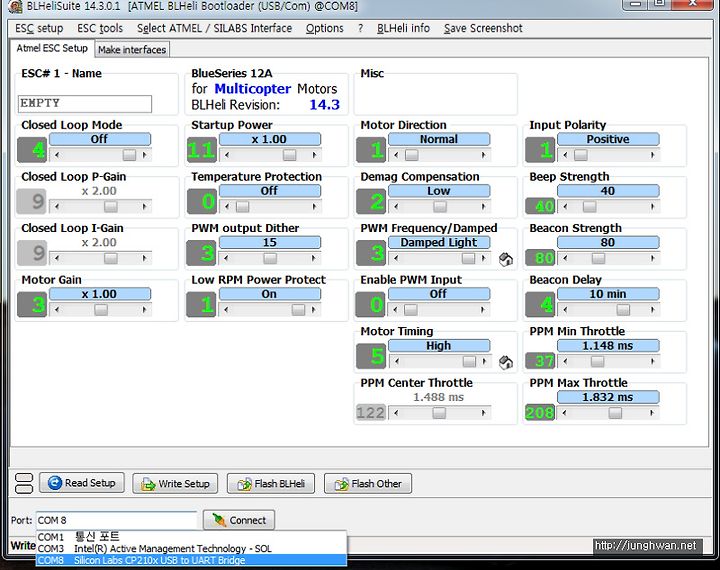Click the Startup Power value box showing 11
720x570 pixels.
[x=202, y=150]
